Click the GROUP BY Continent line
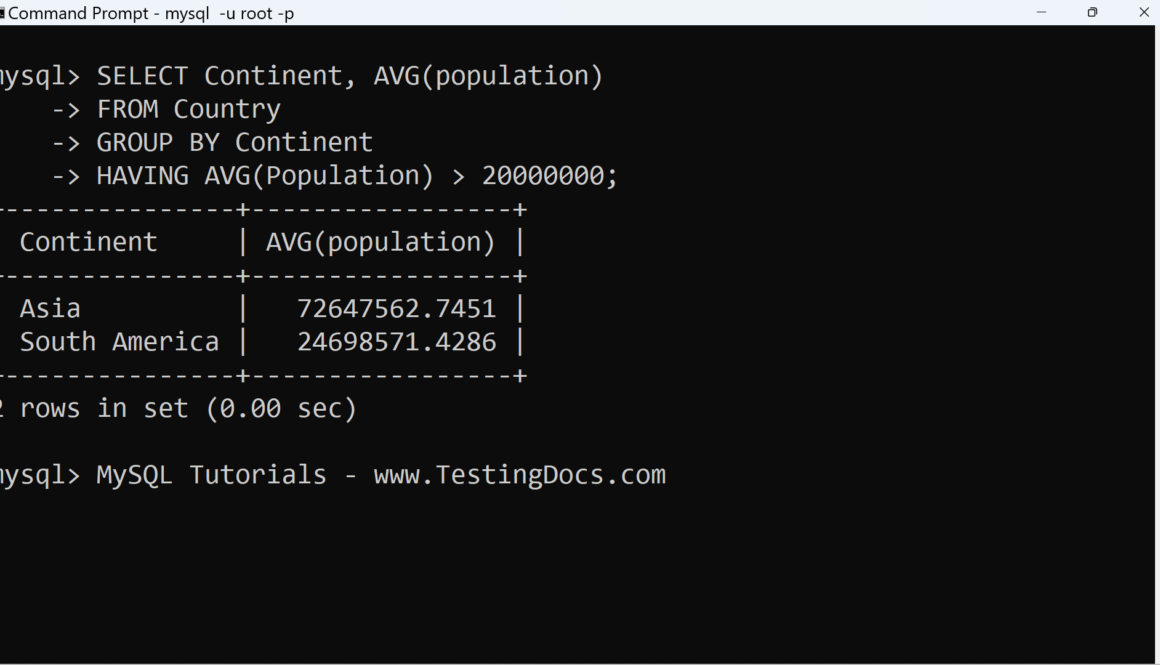Image resolution: width=1160 pixels, height=665 pixels. [234, 142]
